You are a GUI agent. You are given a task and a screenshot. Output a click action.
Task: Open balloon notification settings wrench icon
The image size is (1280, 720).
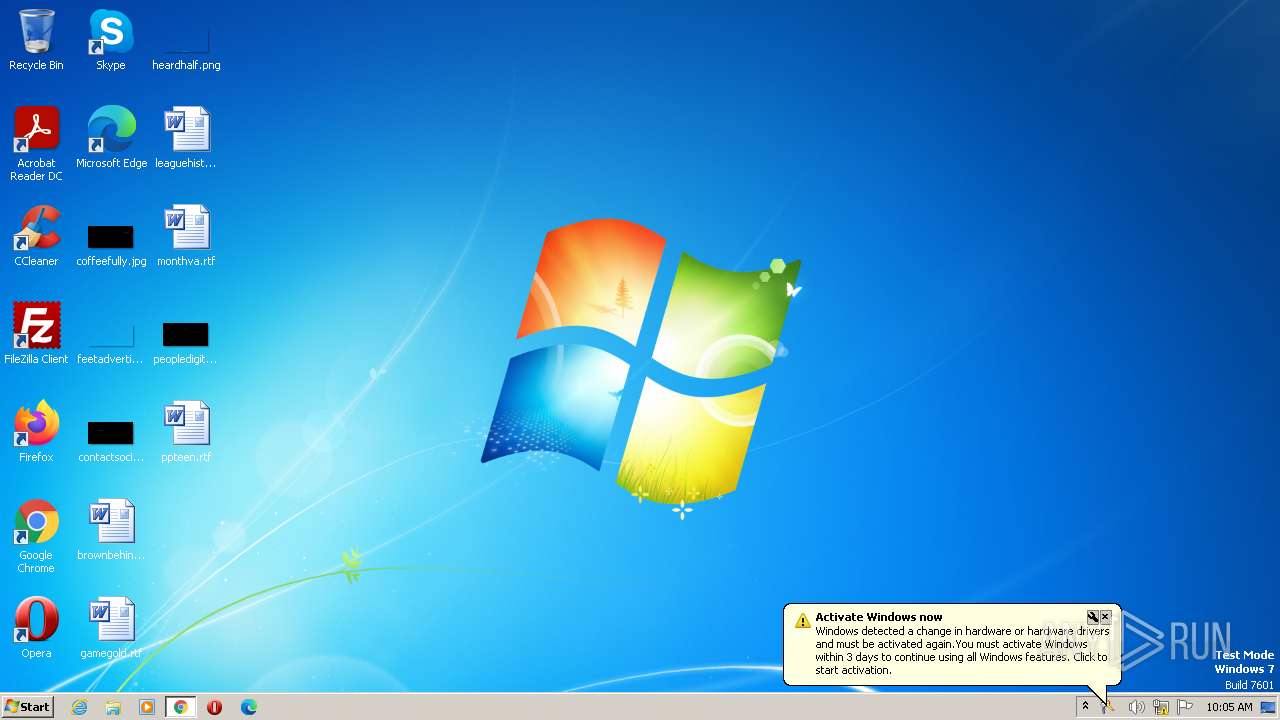click(1093, 617)
